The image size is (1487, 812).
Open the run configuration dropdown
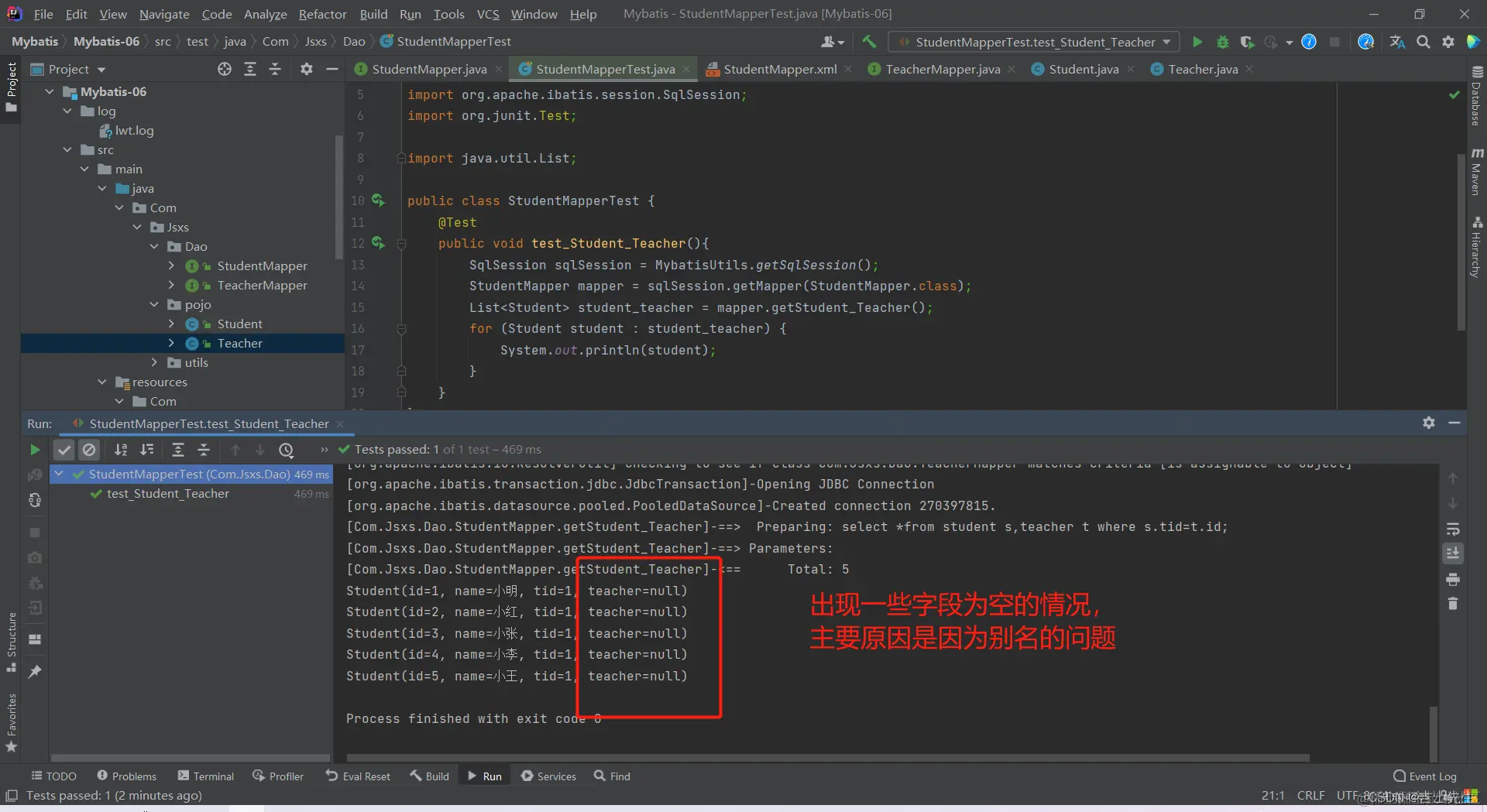pyautogui.click(x=1035, y=42)
